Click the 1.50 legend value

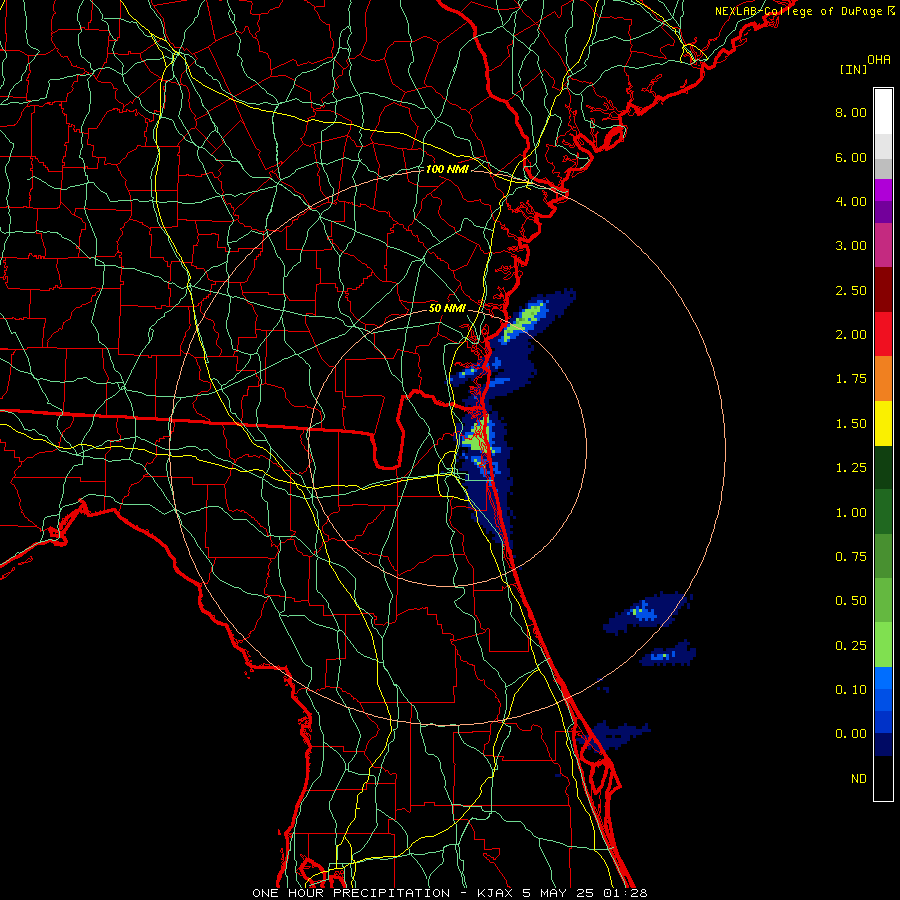[x=851, y=424]
